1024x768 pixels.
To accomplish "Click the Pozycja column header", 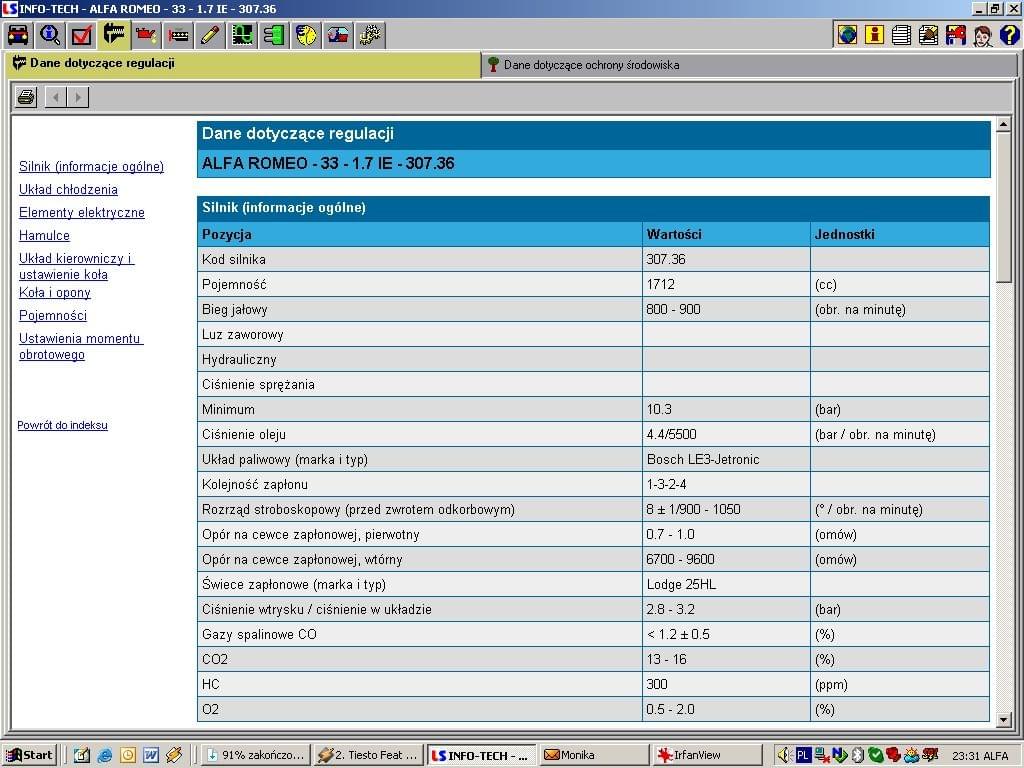I will click(x=419, y=234).
